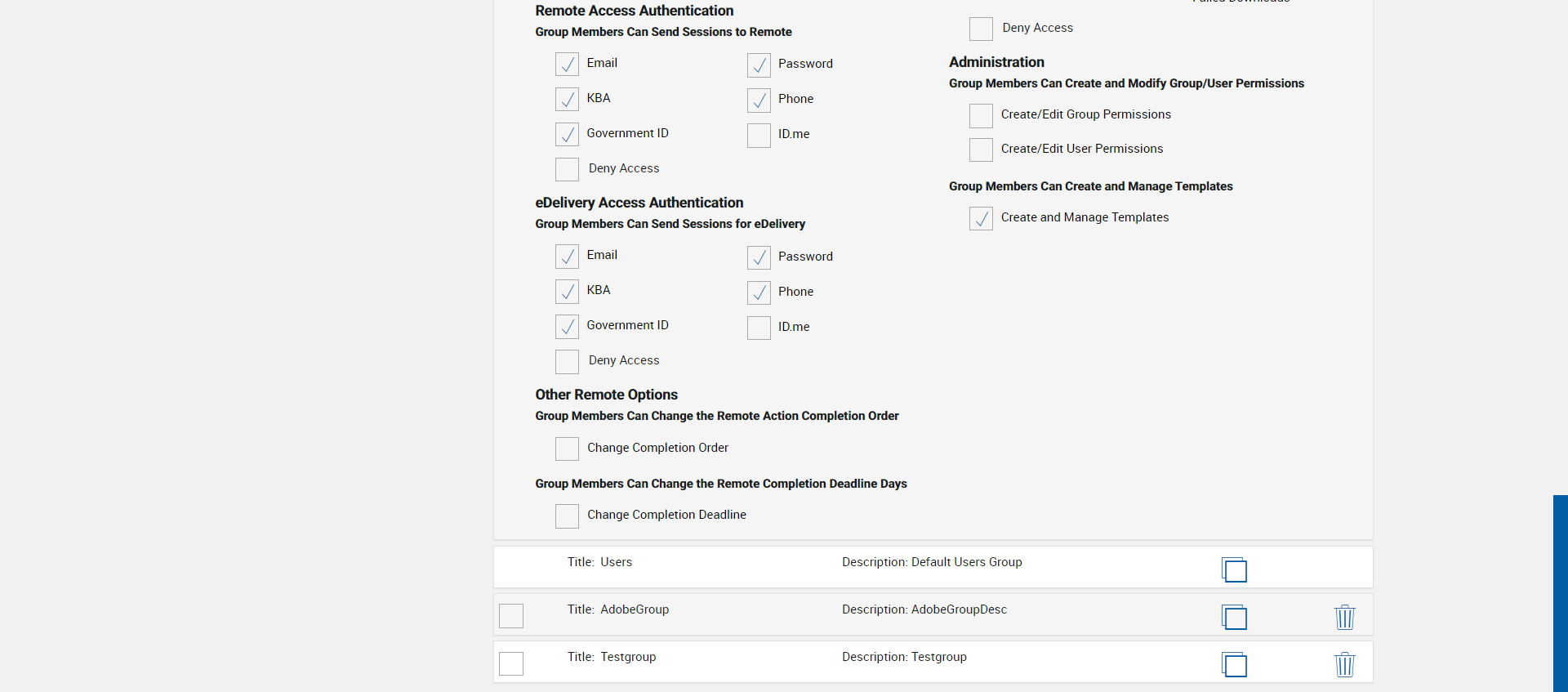Click the copy icon for AdobeGroup
Viewport: 1568px width, 692px height.
tap(1234, 617)
